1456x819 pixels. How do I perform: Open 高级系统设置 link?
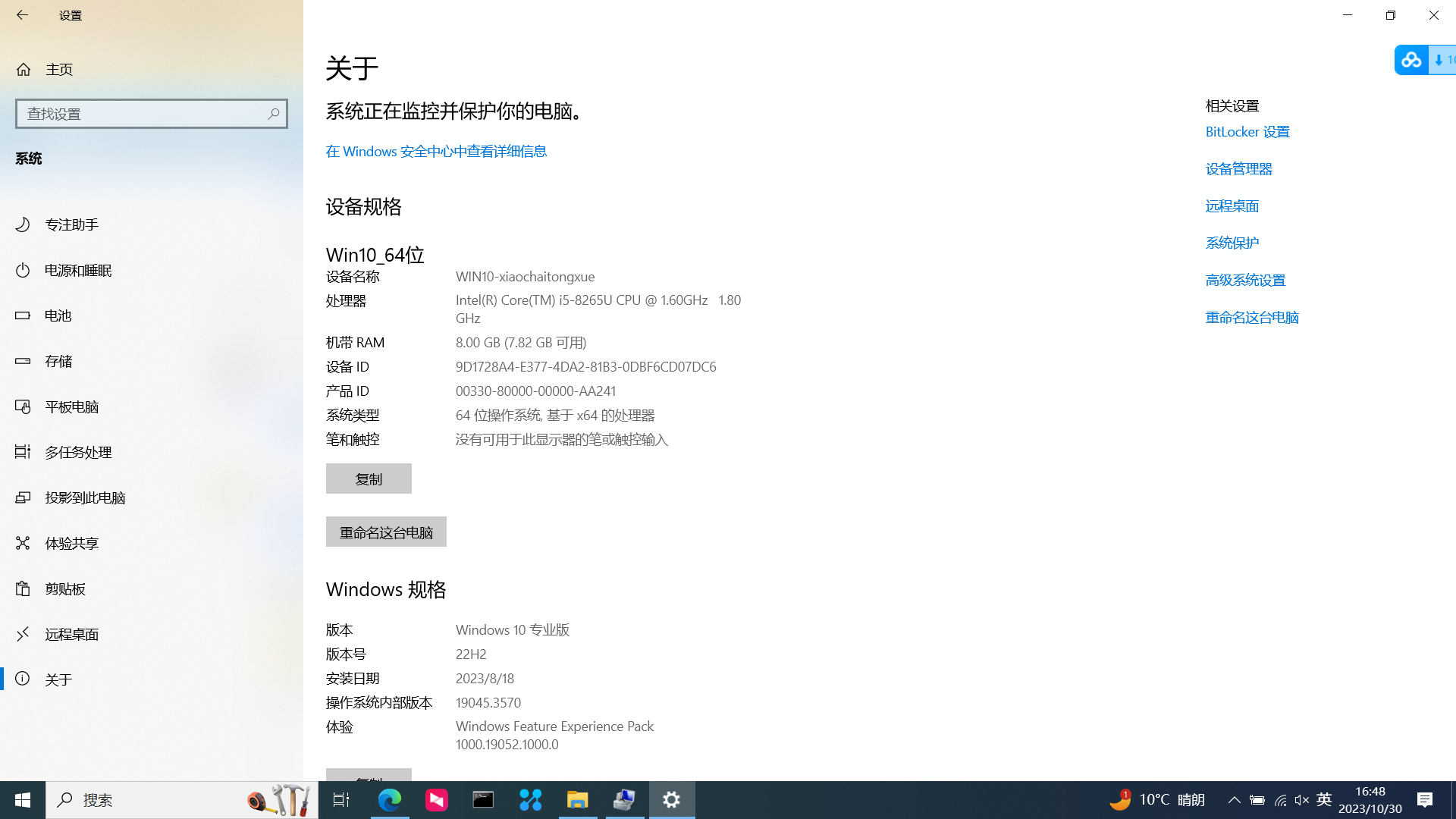click(x=1245, y=280)
